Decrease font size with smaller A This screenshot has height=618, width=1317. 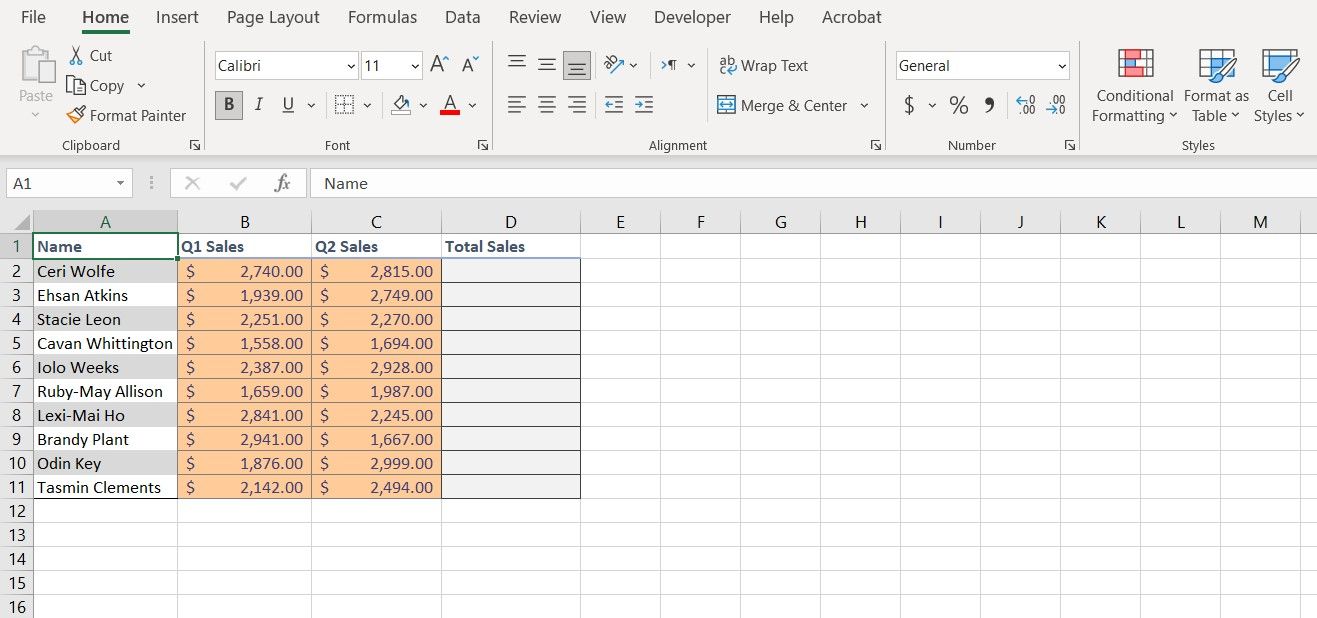click(470, 65)
